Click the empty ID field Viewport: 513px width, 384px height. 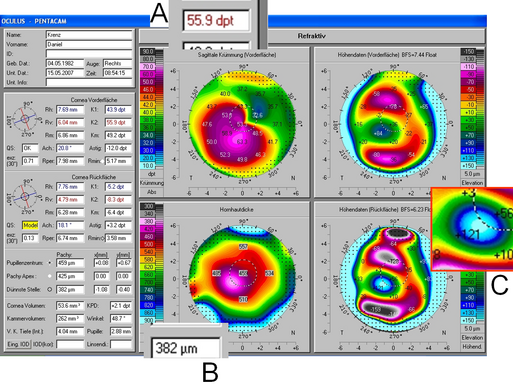[x=89, y=53]
